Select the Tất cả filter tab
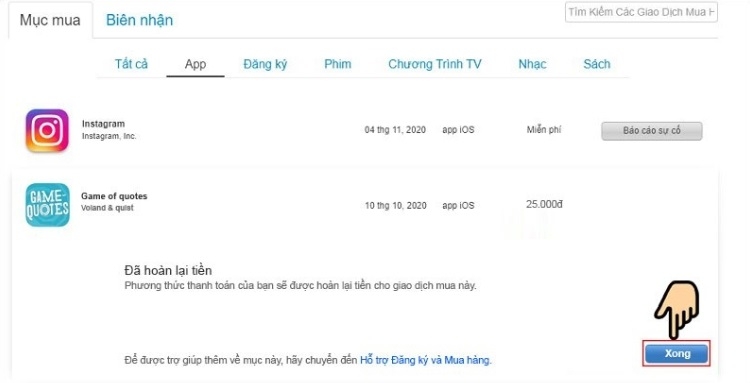750x383 pixels. coord(131,64)
